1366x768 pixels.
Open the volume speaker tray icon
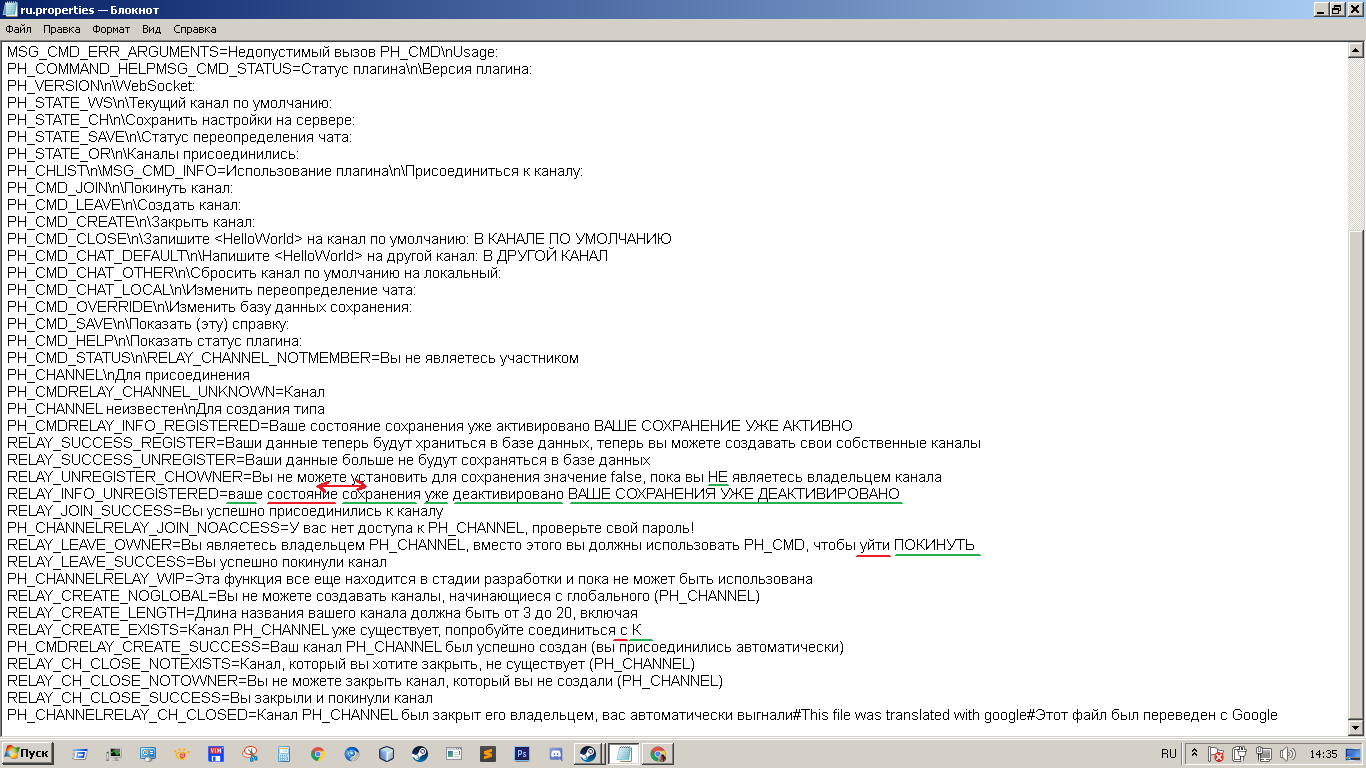[x=1288, y=754]
